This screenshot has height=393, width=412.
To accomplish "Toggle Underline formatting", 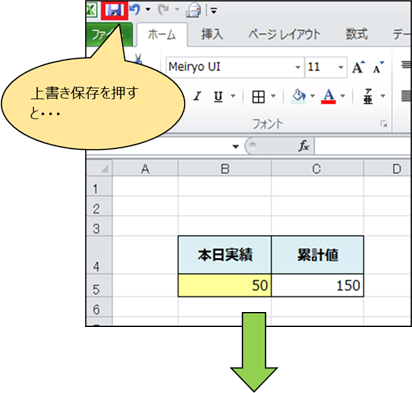I will [218, 97].
